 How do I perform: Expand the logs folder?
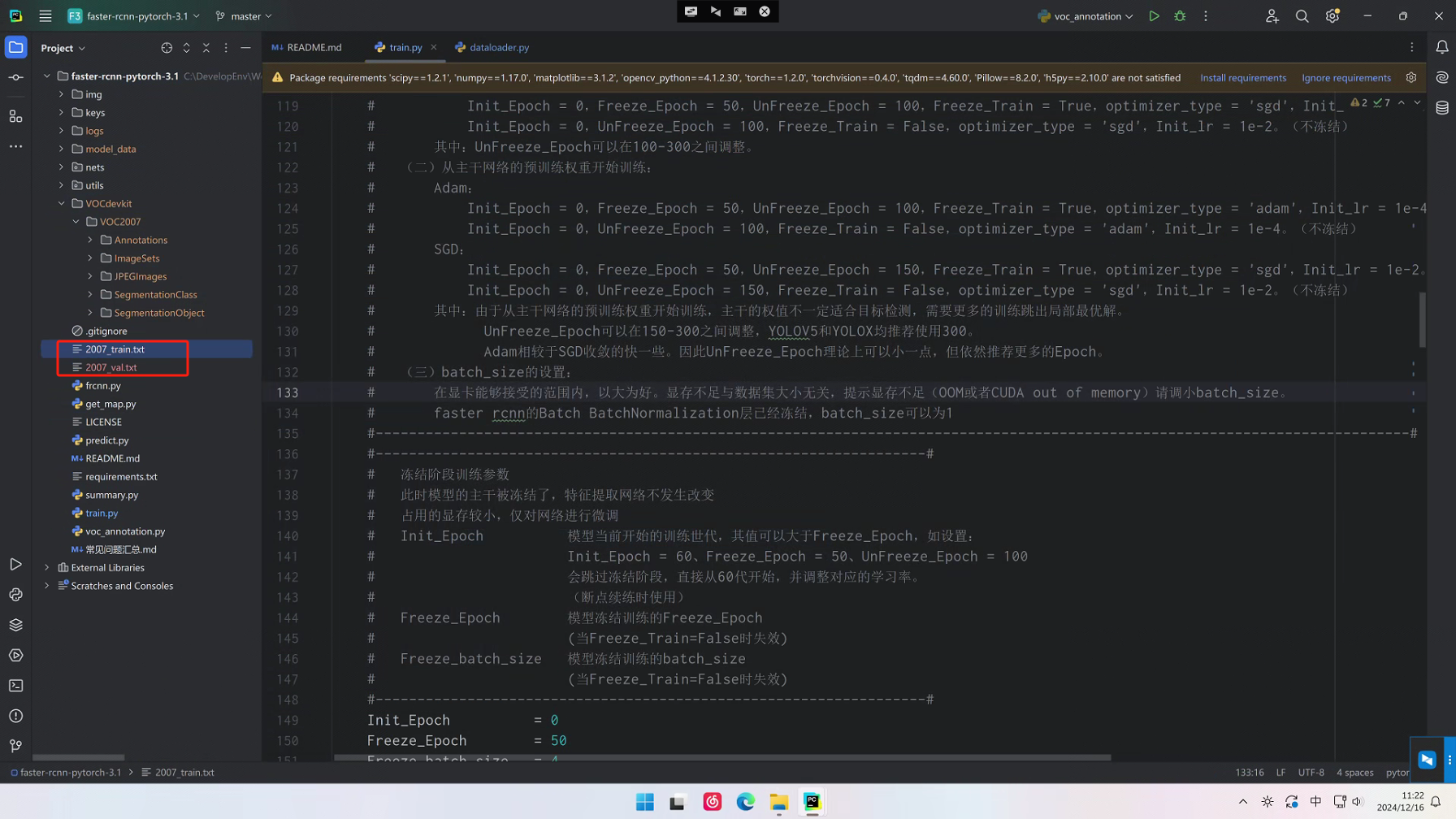pos(62,131)
